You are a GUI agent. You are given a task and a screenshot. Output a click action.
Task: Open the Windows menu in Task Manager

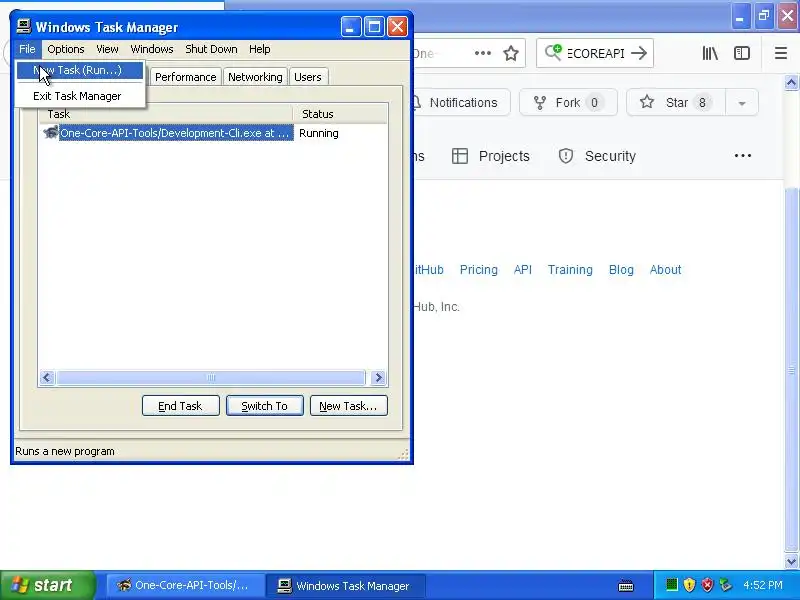[x=152, y=49]
